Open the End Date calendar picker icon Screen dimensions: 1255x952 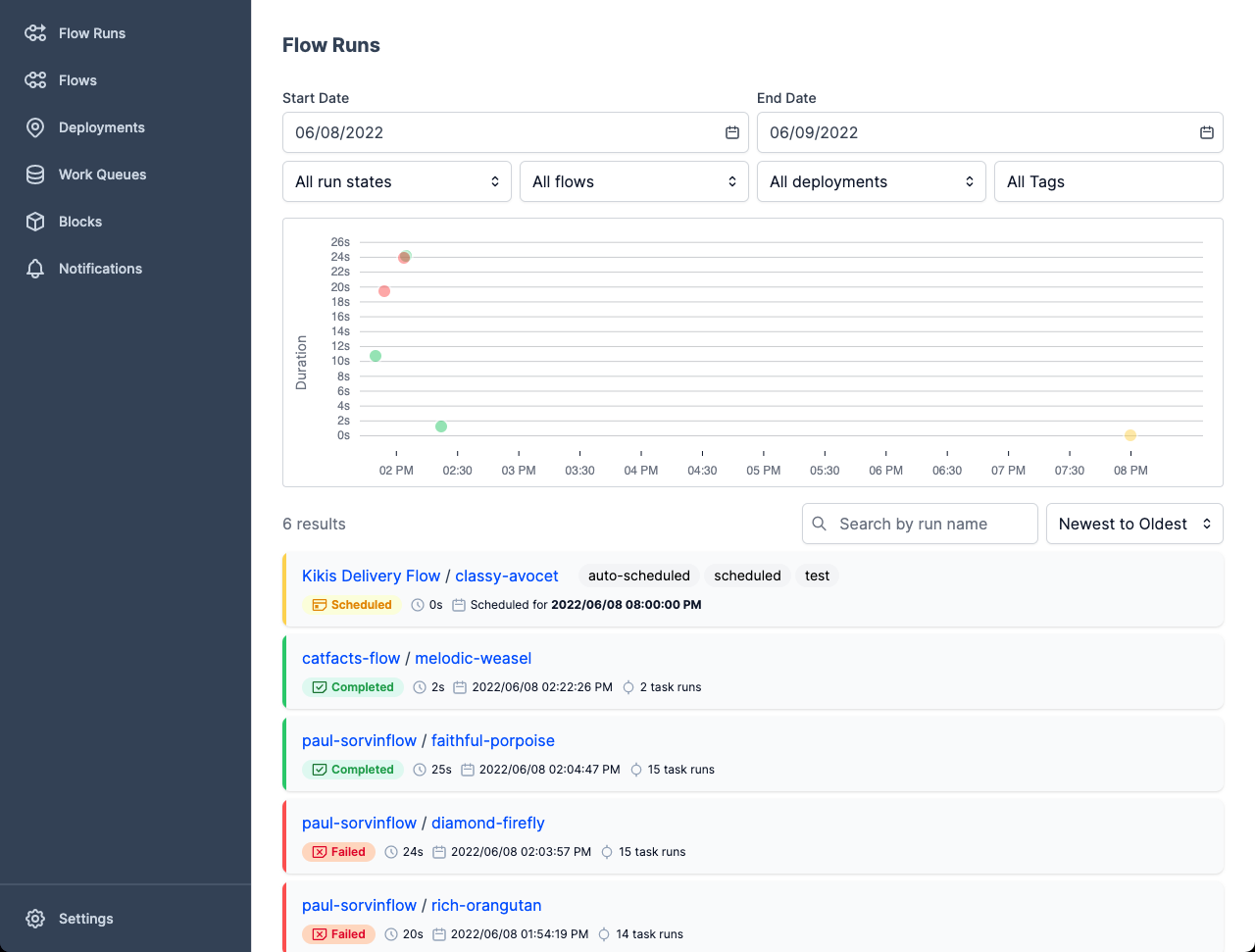[1206, 132]
